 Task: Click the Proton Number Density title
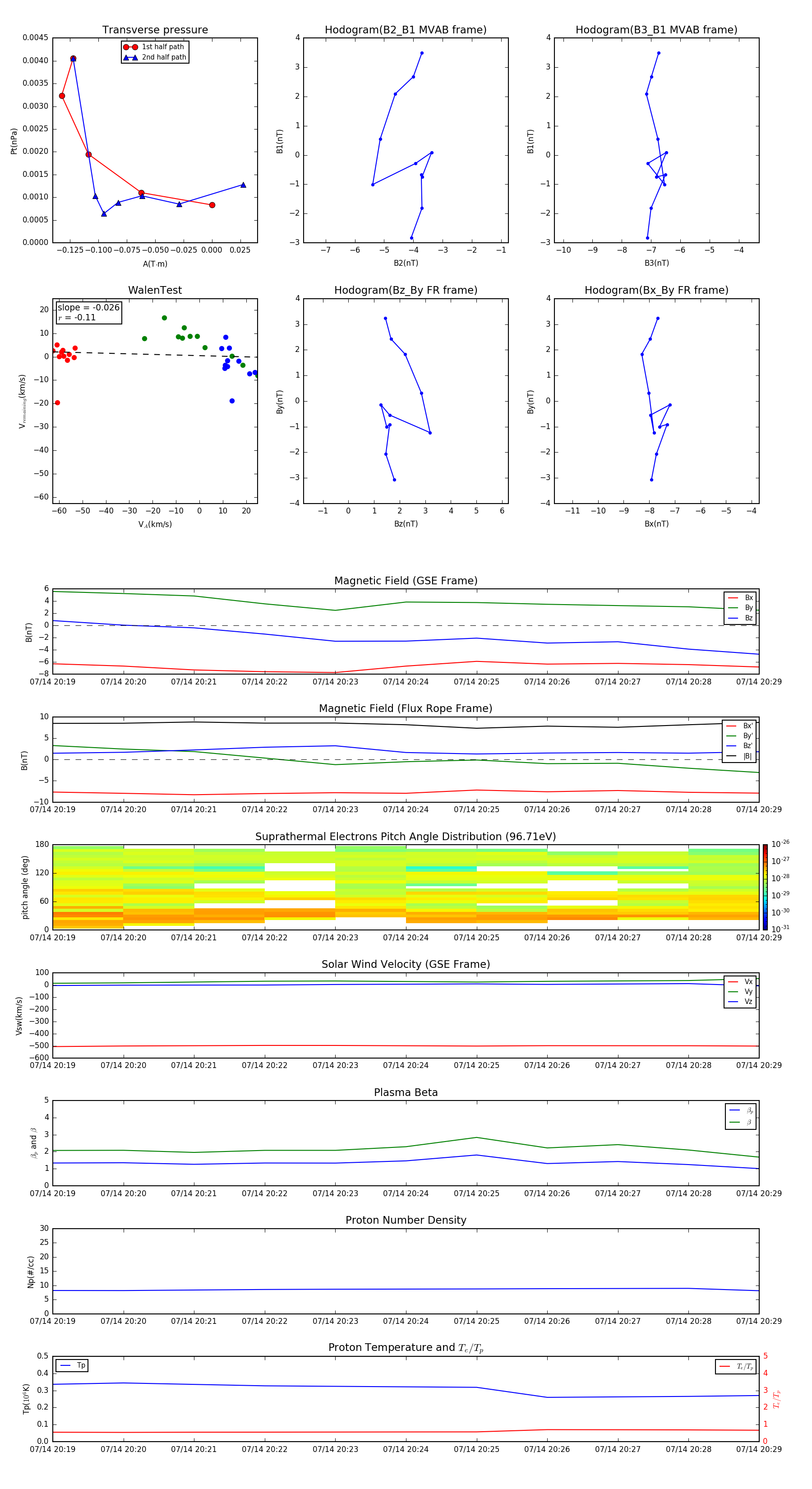click(x=406, y=1220)
